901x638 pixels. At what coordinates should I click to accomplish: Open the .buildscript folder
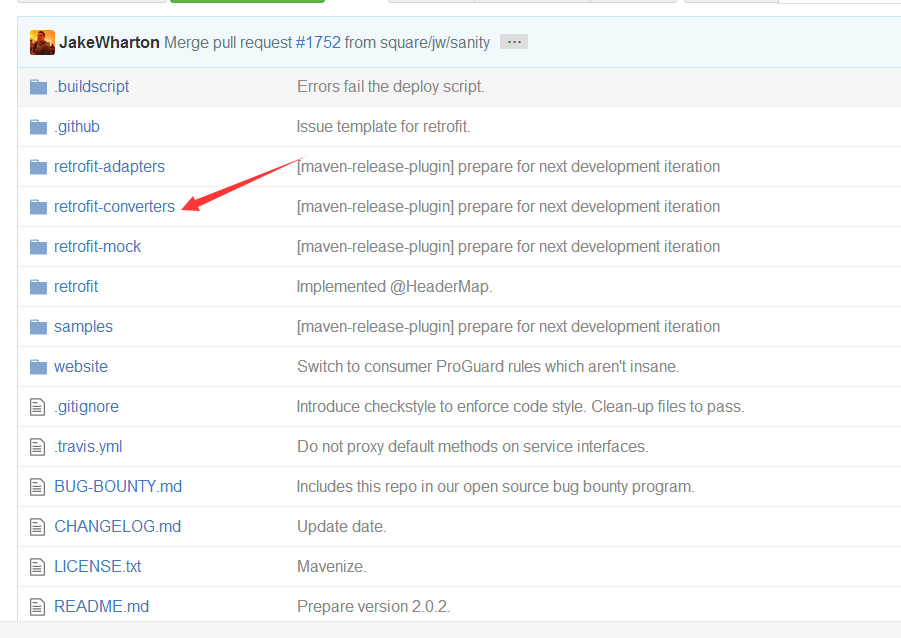pos(92,87)
